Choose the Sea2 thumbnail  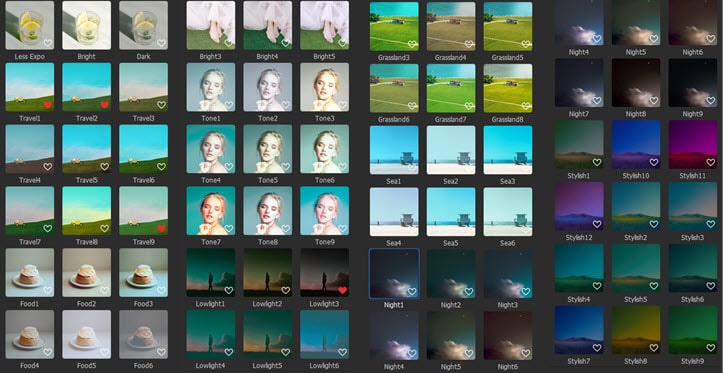451,150
